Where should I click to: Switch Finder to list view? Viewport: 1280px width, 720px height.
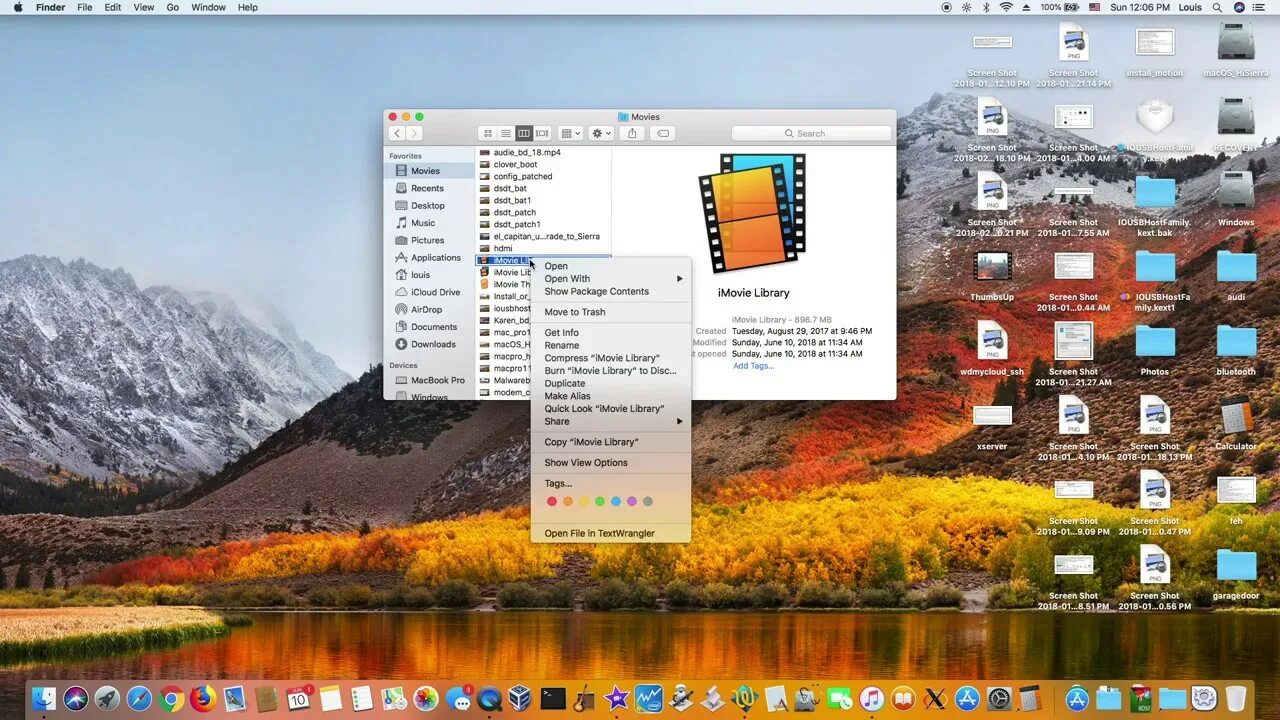tap(505, 133)
